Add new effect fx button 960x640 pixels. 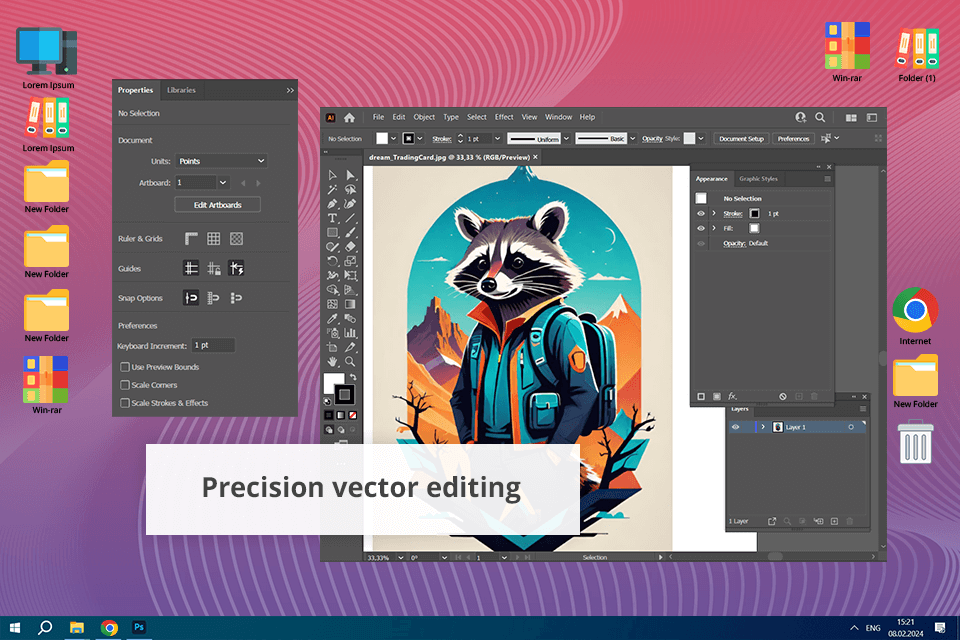coord(732,396)
